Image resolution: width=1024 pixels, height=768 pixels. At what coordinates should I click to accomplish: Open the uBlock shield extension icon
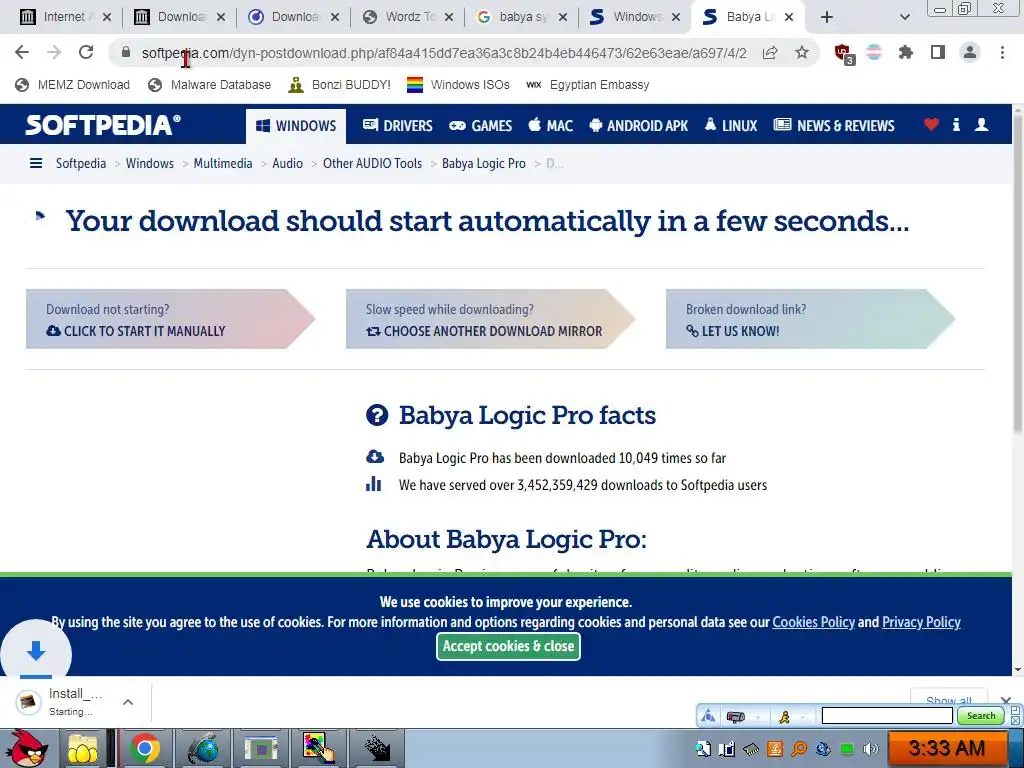coord(843,53)
